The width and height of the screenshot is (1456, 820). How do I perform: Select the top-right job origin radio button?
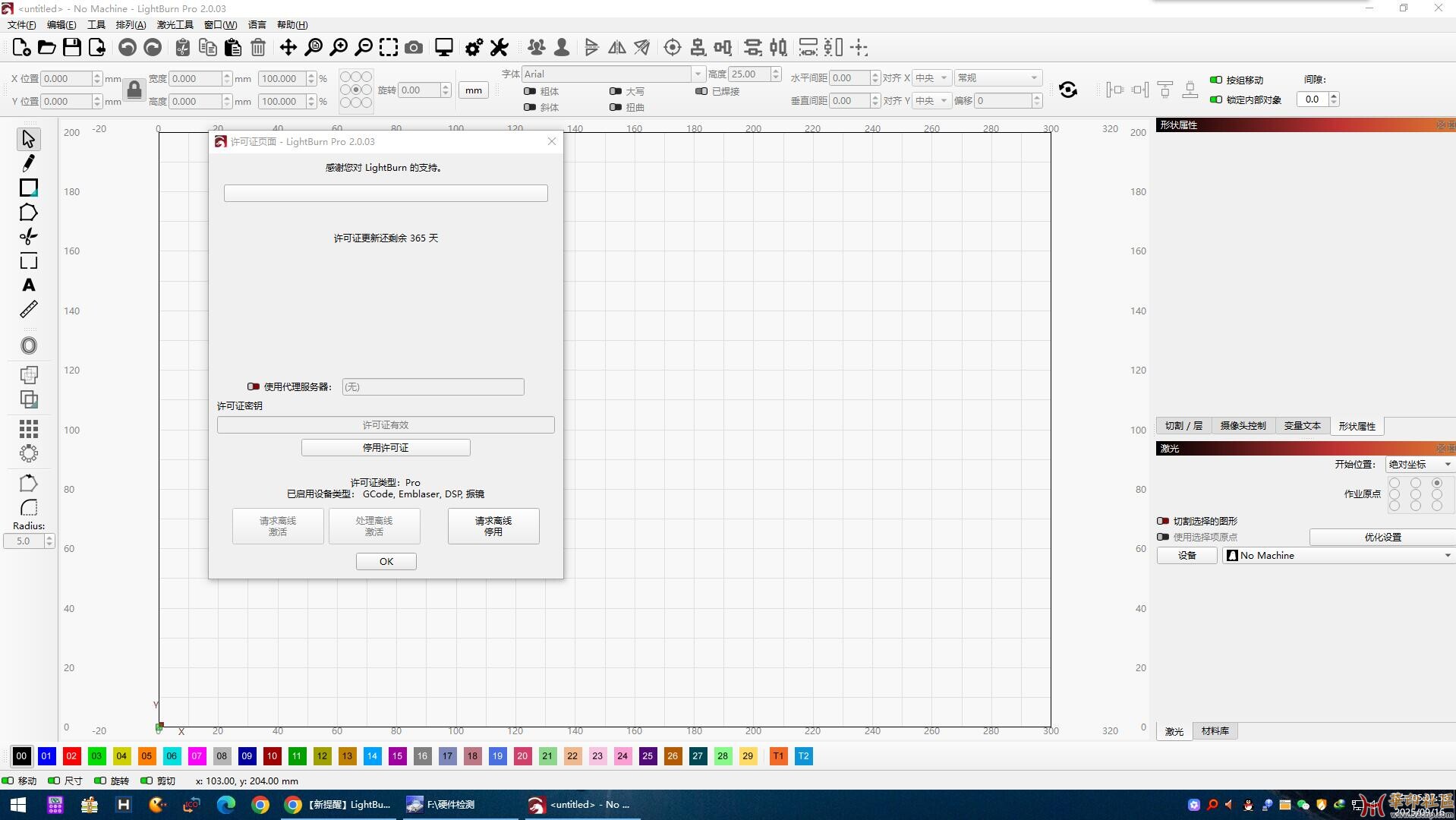[x=1437, y=483]
